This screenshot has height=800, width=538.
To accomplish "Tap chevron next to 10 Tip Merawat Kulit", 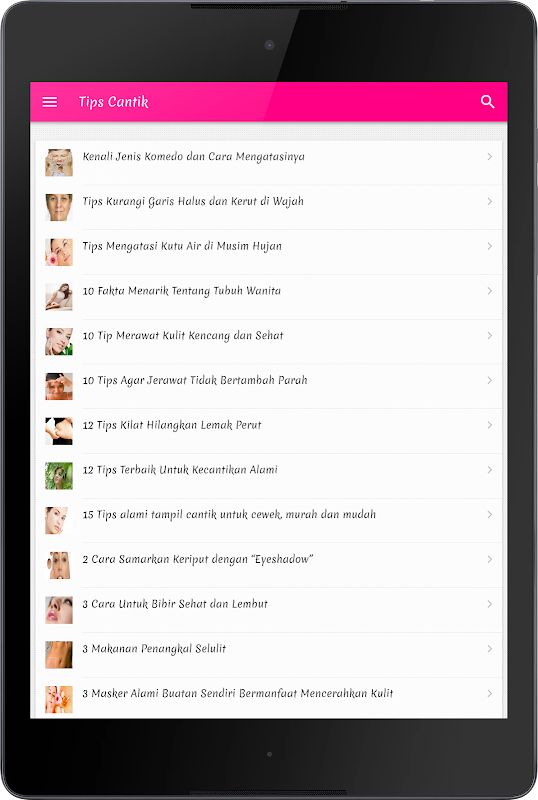I will click(490, 336).
